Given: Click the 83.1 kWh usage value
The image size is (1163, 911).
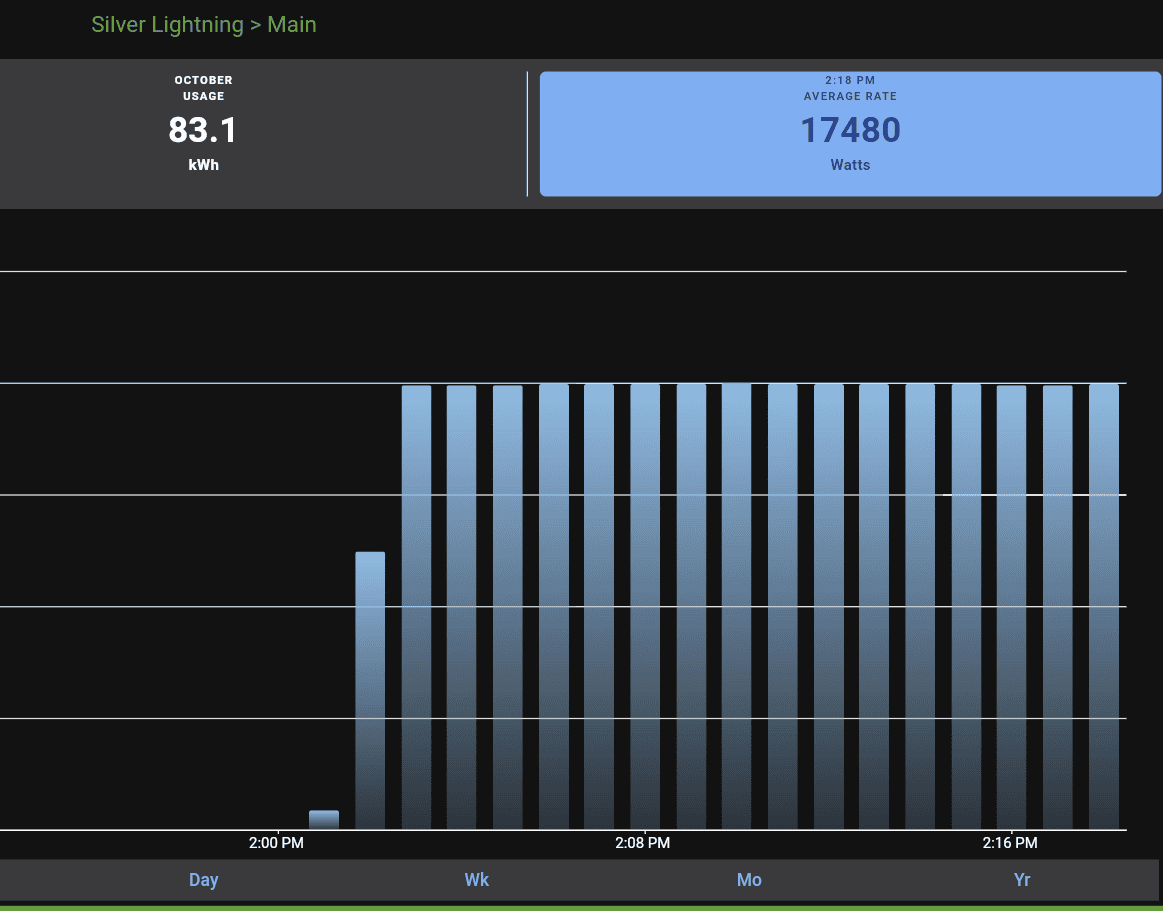Looking at the screenshot, I should [x=203, y=131].
